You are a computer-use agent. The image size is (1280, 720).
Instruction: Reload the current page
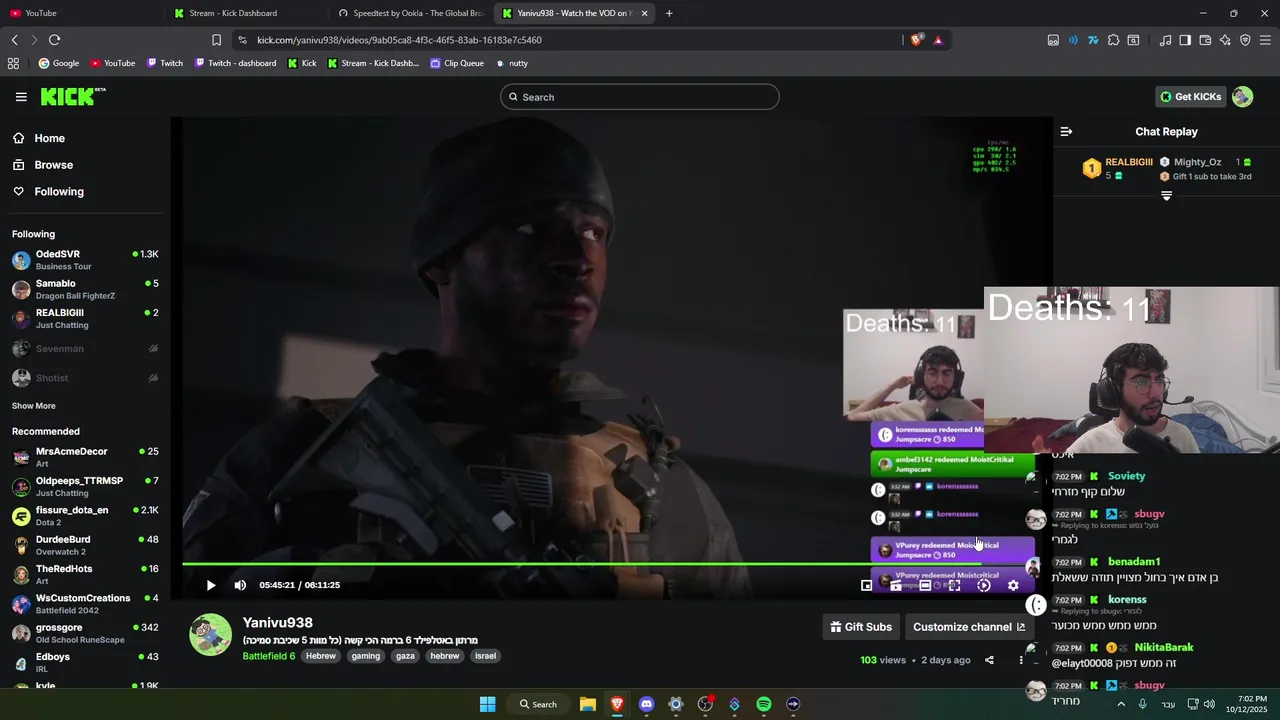(x=54, y=40)
